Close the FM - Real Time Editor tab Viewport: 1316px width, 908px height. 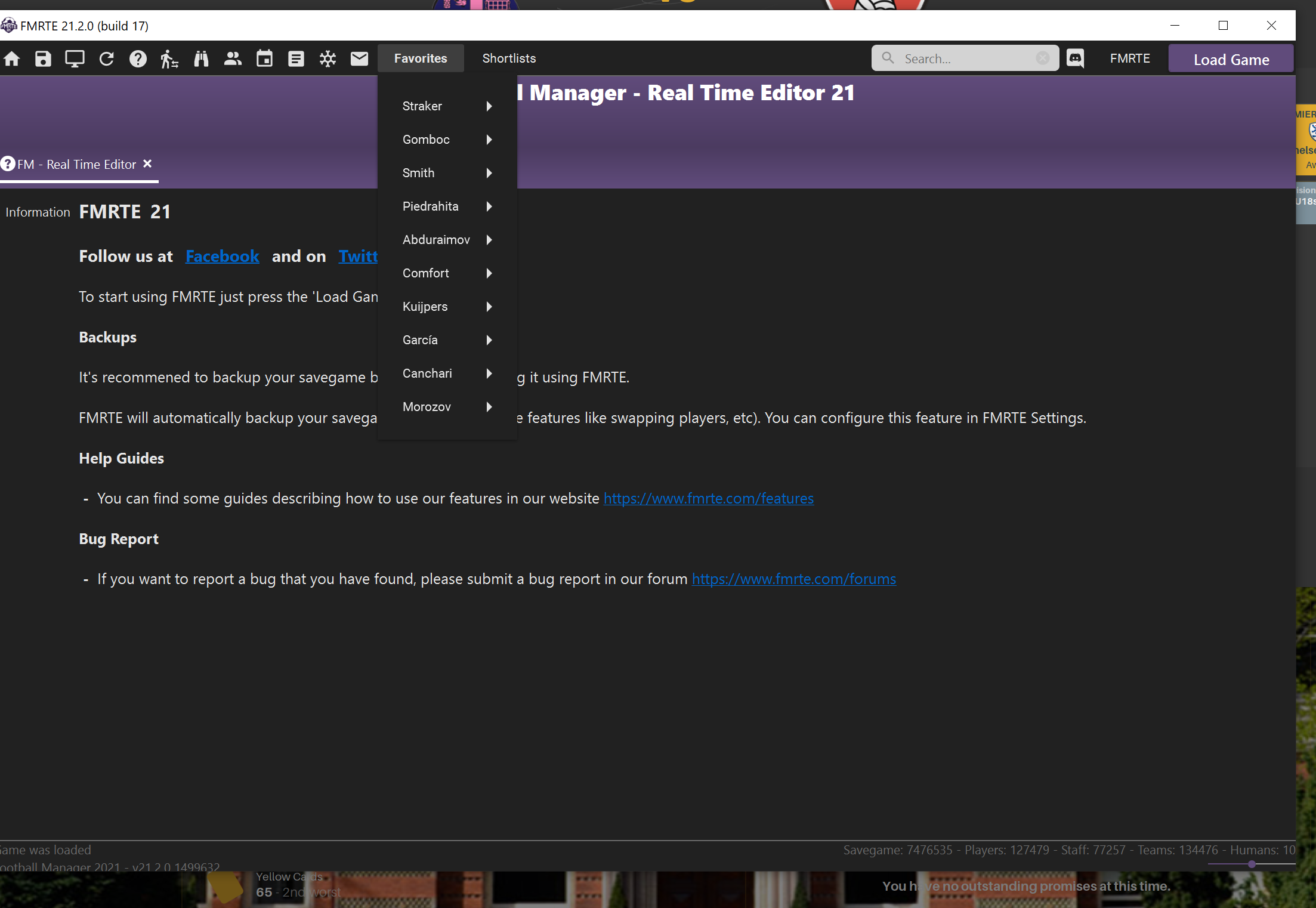(147, 163)
